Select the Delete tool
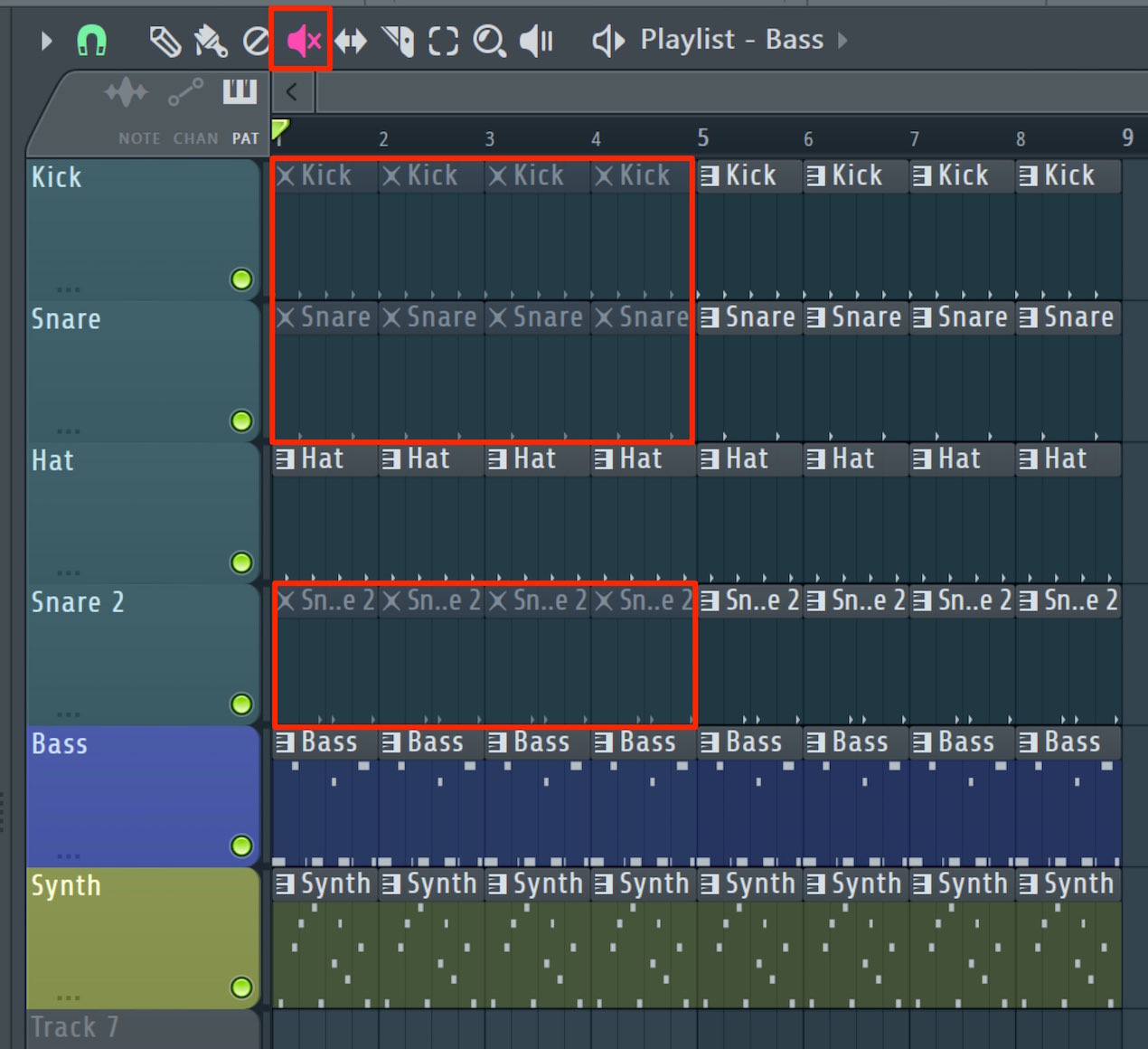The image size is (1148, 1049). [257, 42]
